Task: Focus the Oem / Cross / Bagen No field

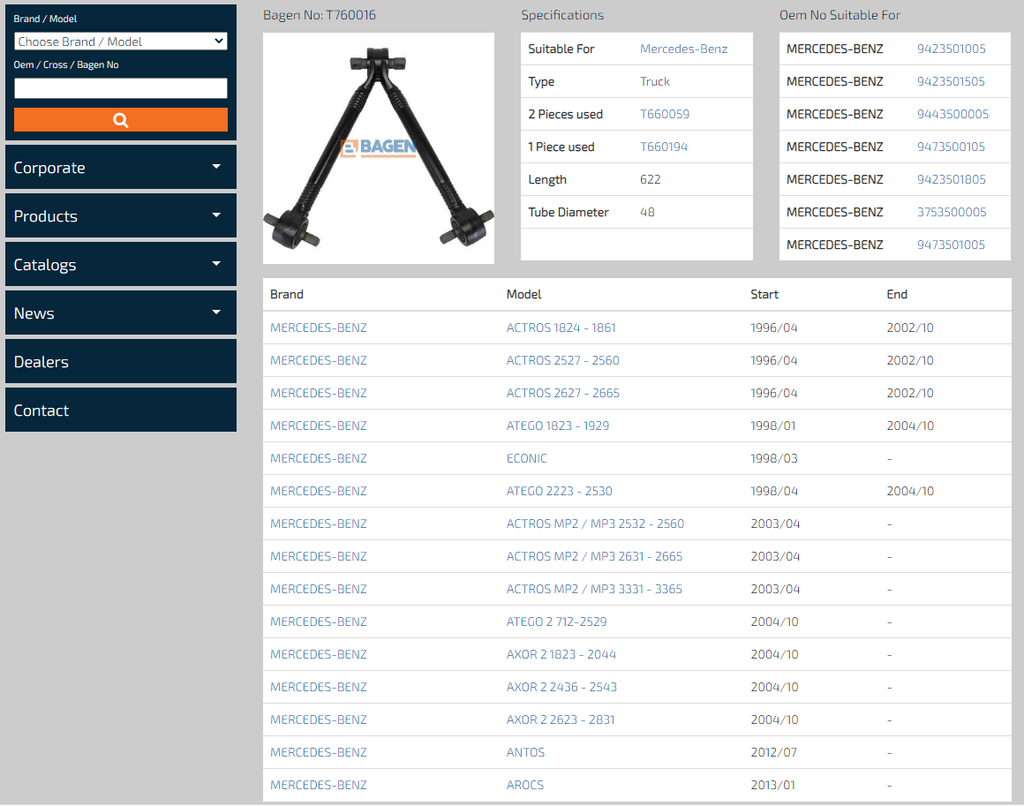Action: point(121,88)
